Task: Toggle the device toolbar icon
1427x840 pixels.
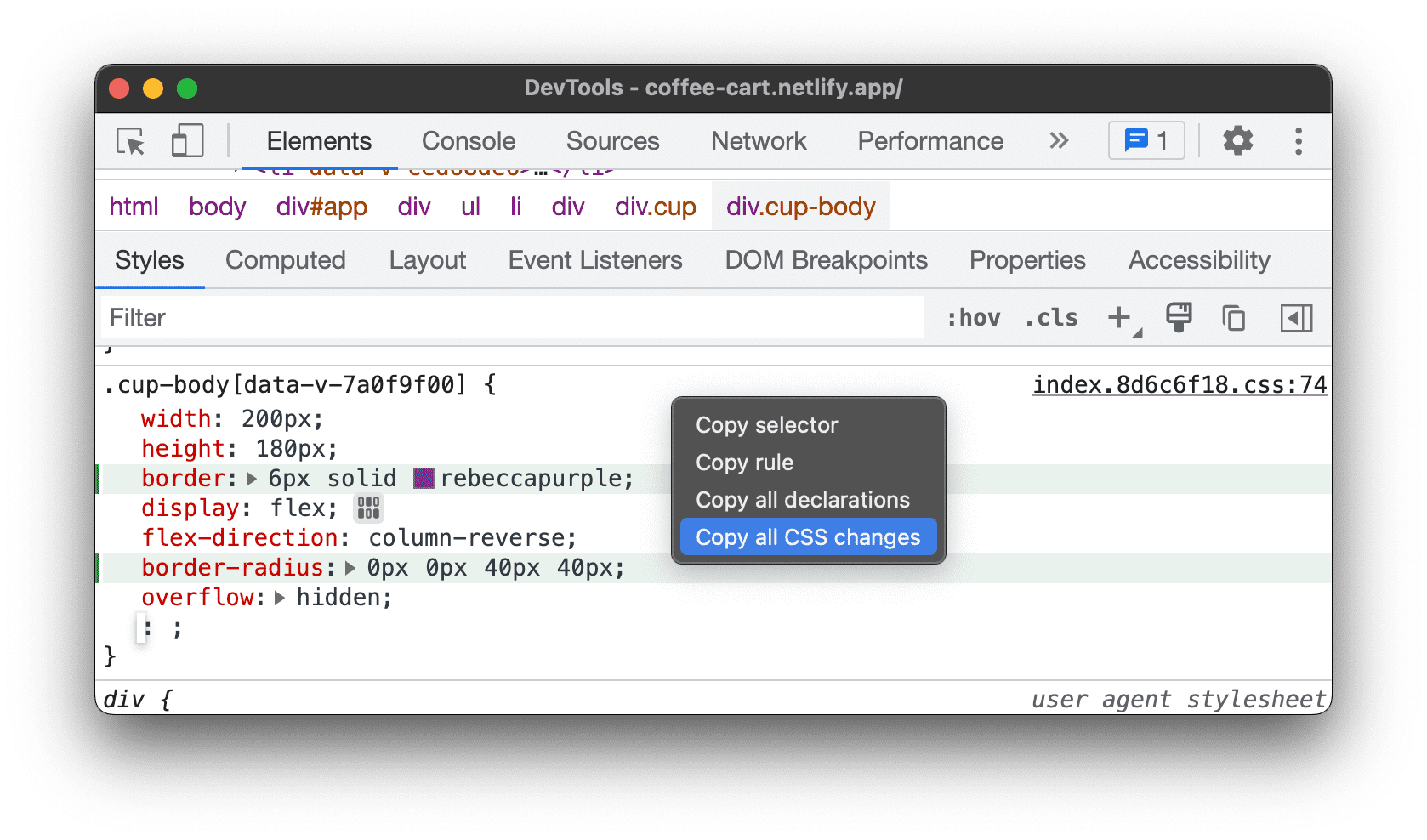Action: (185, 141)
